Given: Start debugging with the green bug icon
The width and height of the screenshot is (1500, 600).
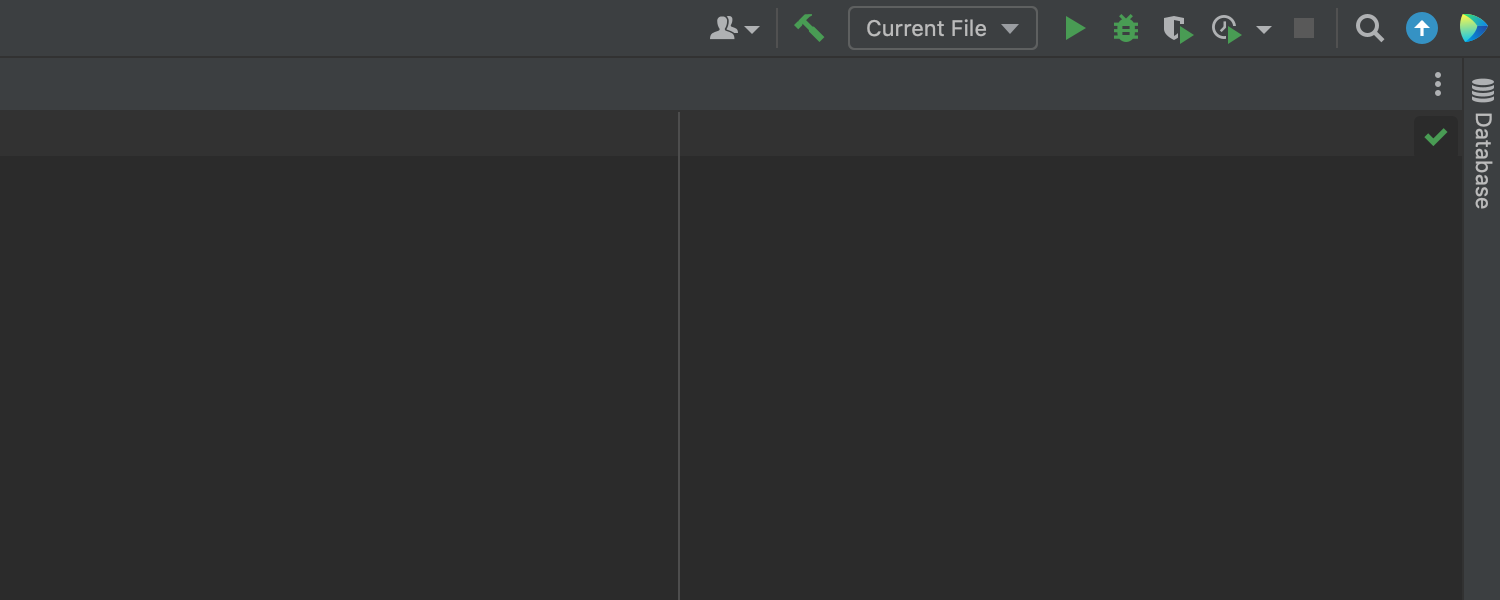Looking at the screenshot, I should tap(1126, 28).
